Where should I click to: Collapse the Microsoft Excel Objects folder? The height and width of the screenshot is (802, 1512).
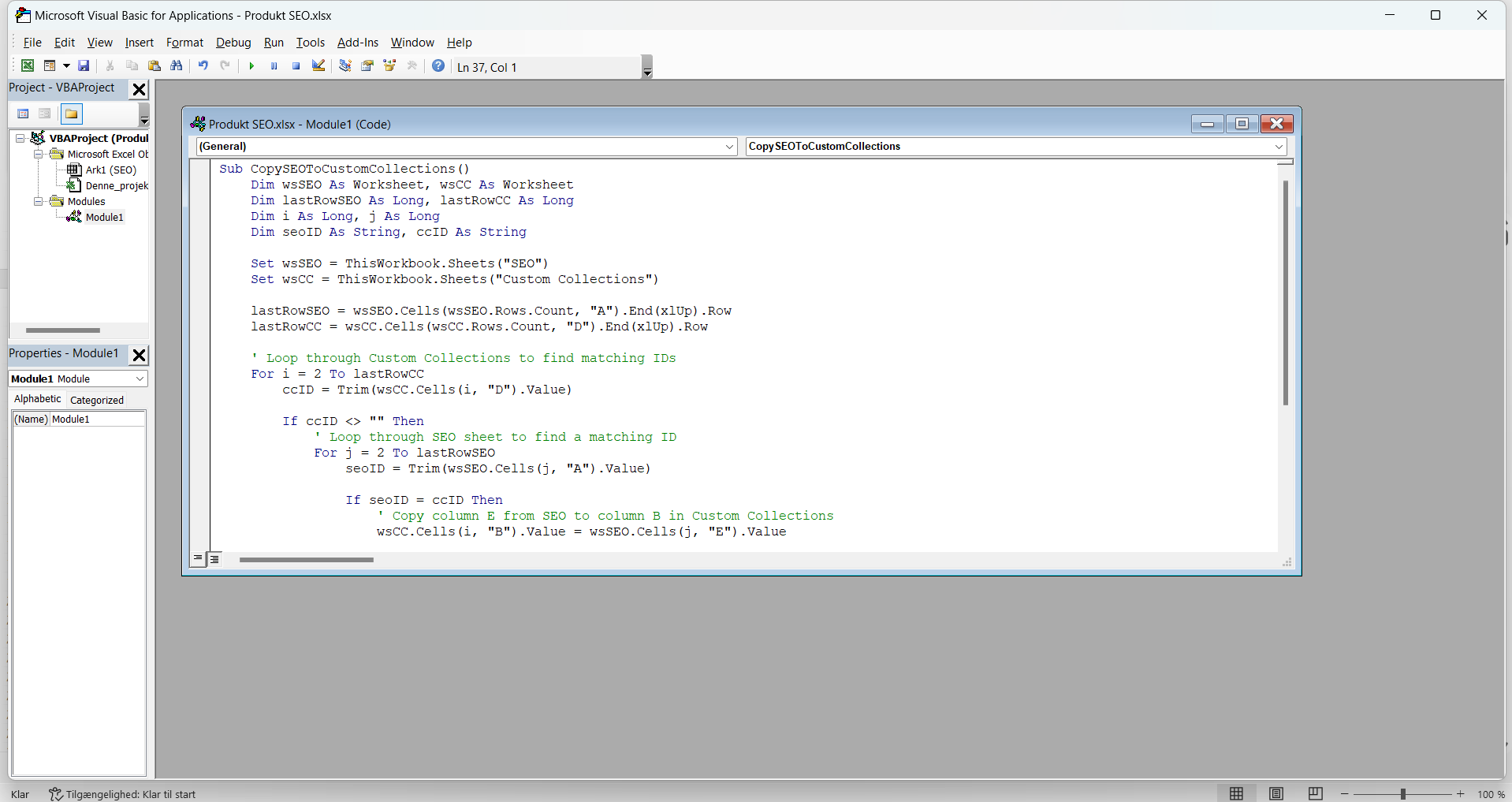tap(38, 154)
